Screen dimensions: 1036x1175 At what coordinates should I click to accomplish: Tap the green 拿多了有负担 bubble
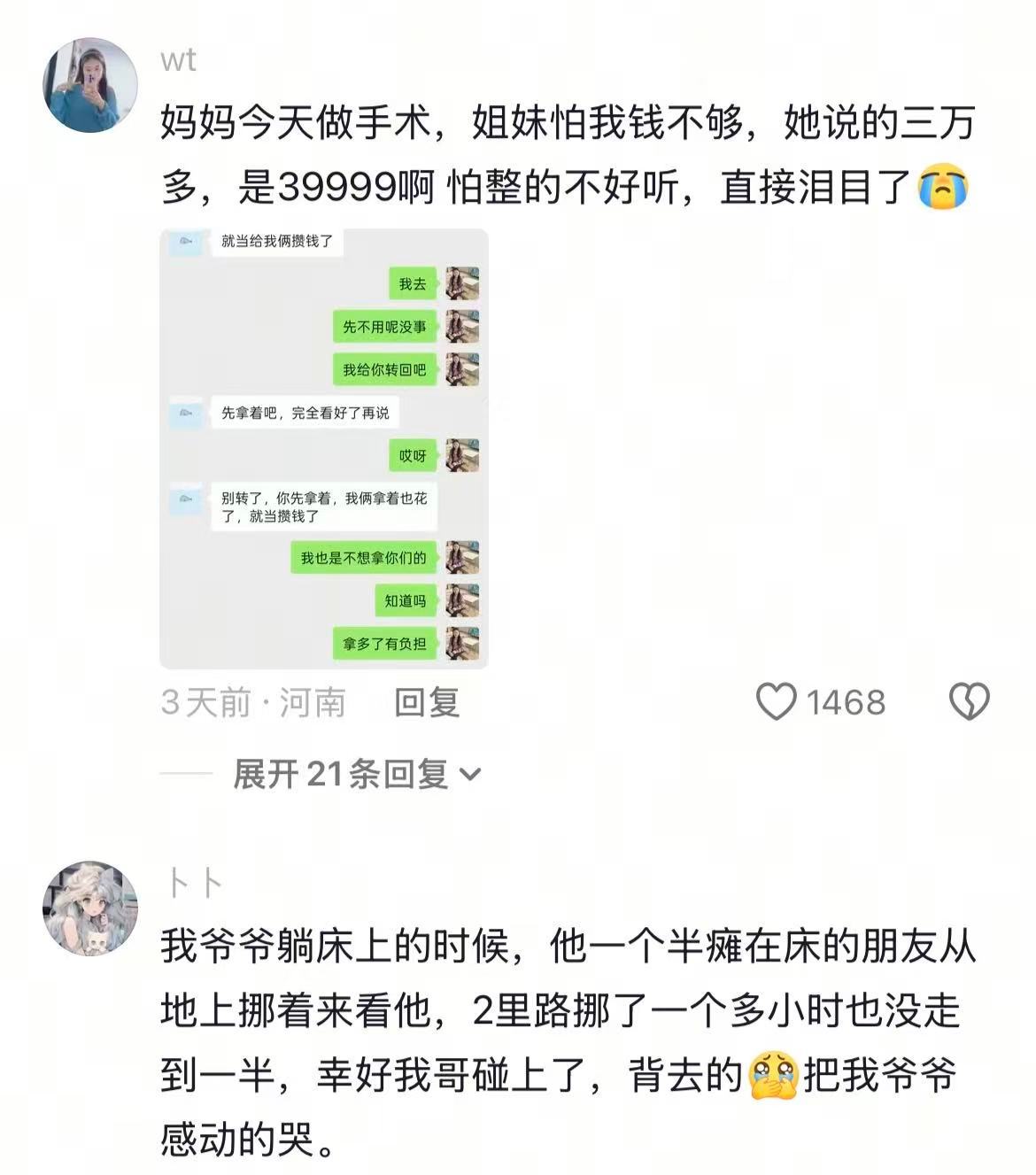pyautogui.click(x=384, y=644)
